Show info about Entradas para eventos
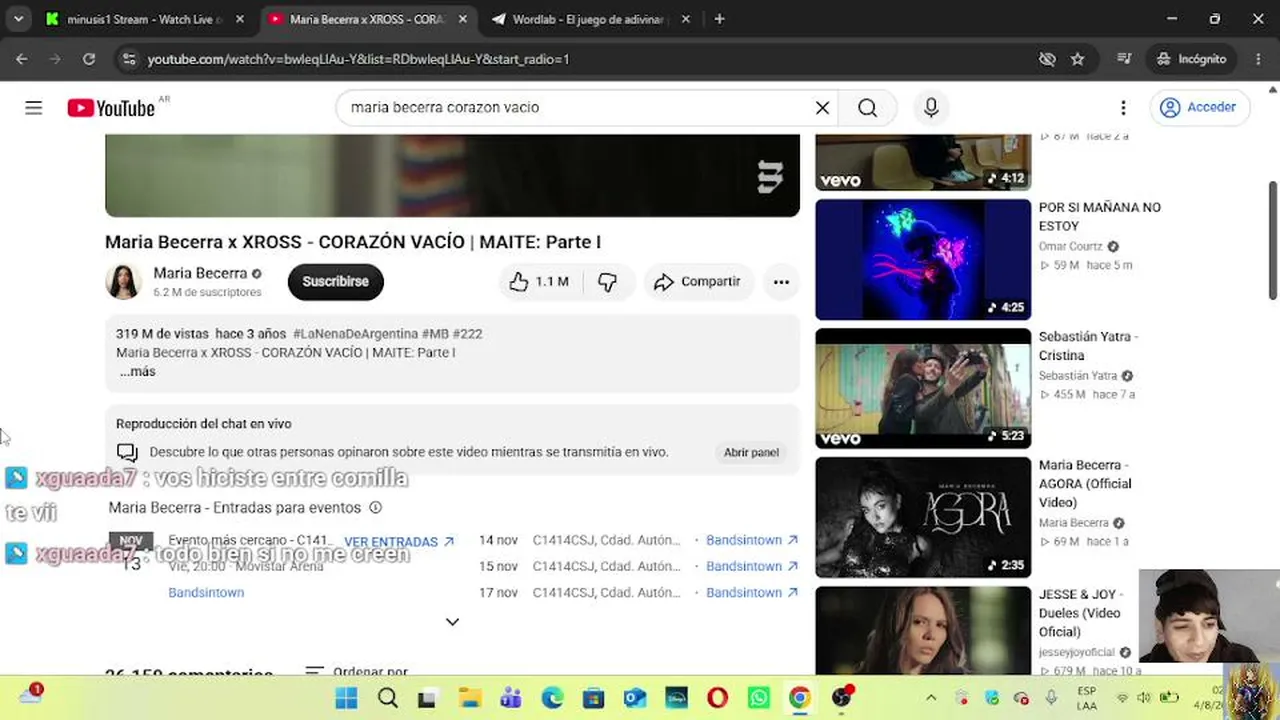This screenshot has width=1280, height=720. pos(375,508)
